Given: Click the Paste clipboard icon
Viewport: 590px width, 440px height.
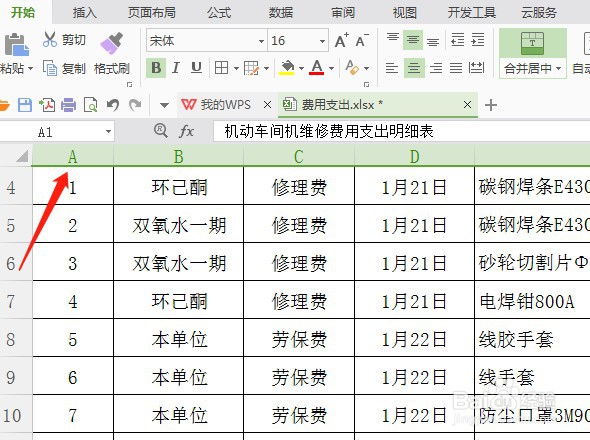Looking at the screenshot, I should click(17, 45).
